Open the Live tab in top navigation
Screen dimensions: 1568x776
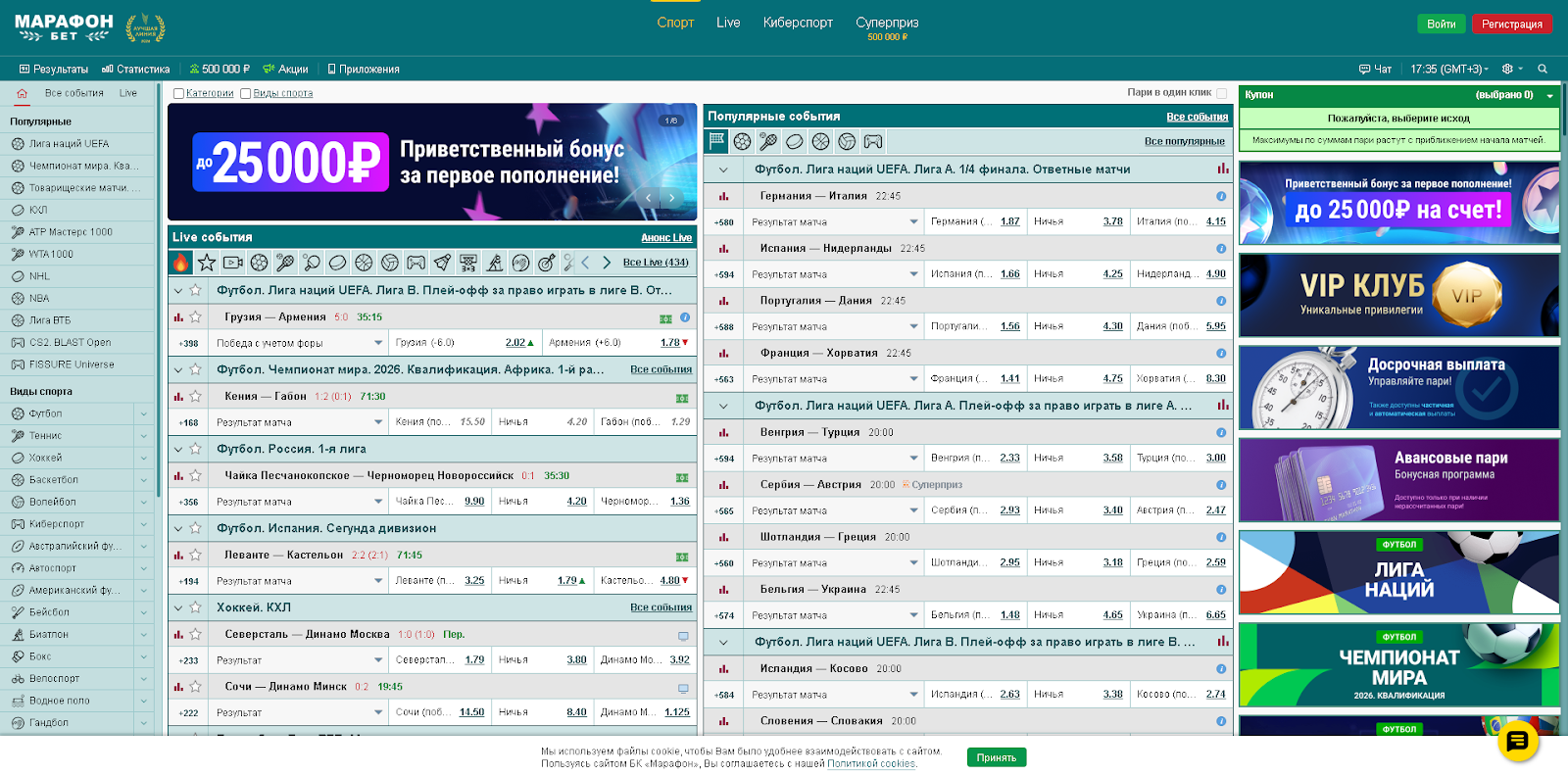[728, 23]
